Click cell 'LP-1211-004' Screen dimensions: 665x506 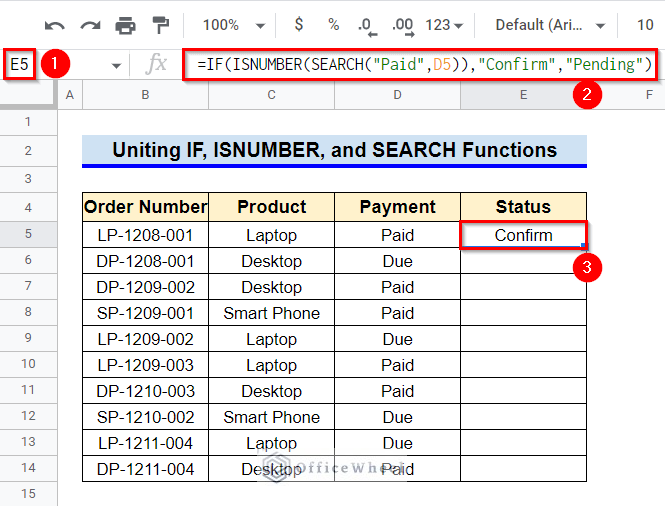[145, 443]
